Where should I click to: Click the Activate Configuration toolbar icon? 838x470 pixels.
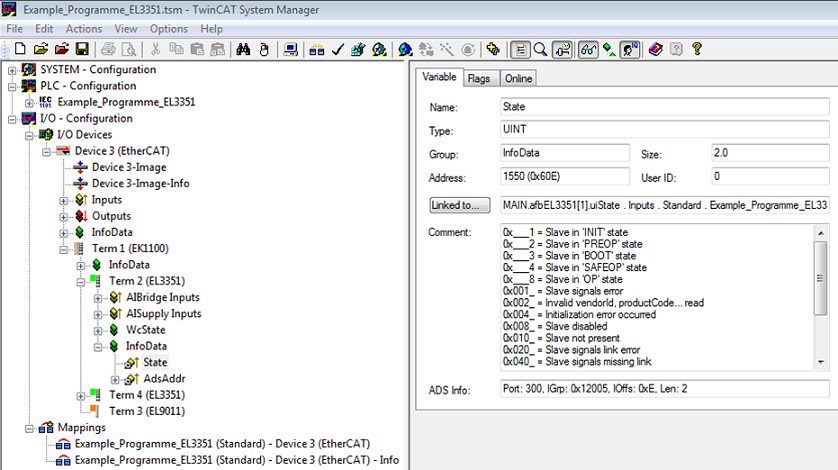click(358, 49)
